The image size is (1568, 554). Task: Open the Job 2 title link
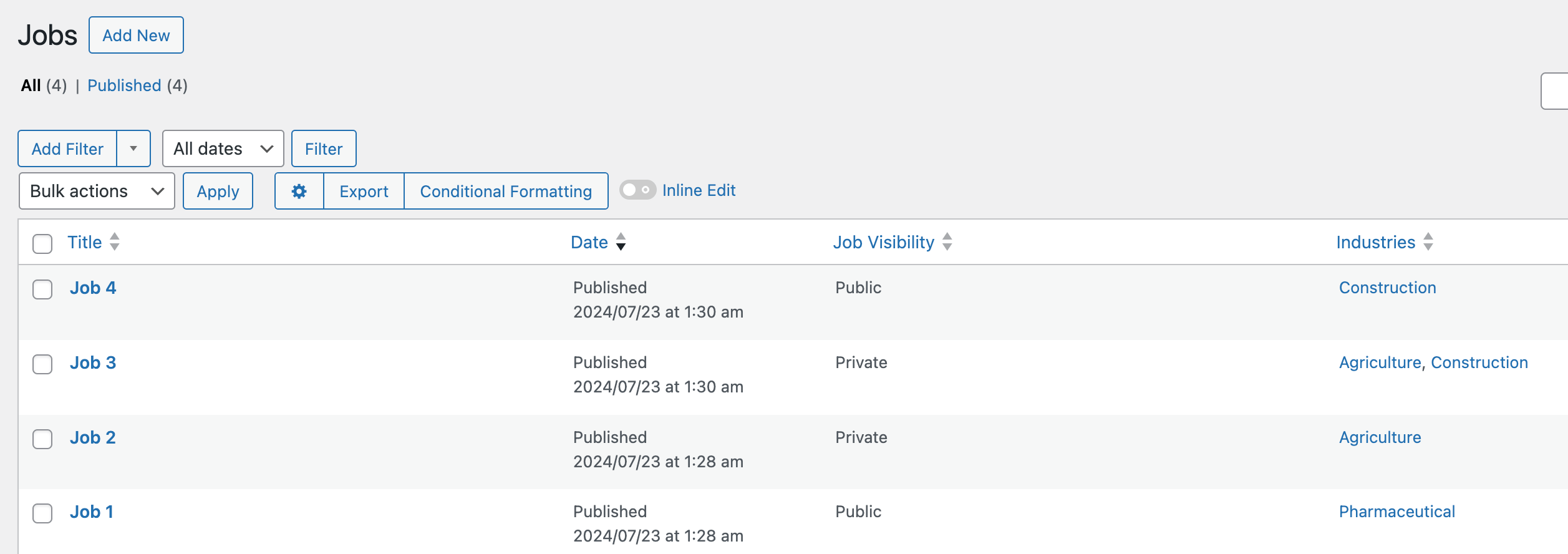tap(93, 437)
